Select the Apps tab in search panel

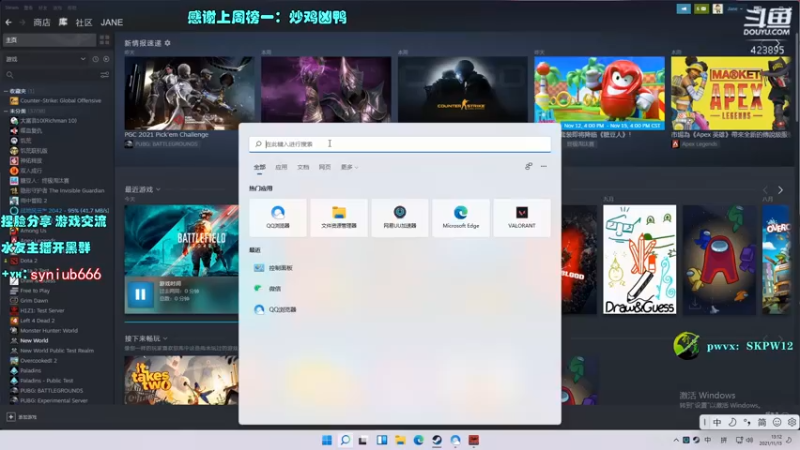point(281,167)
